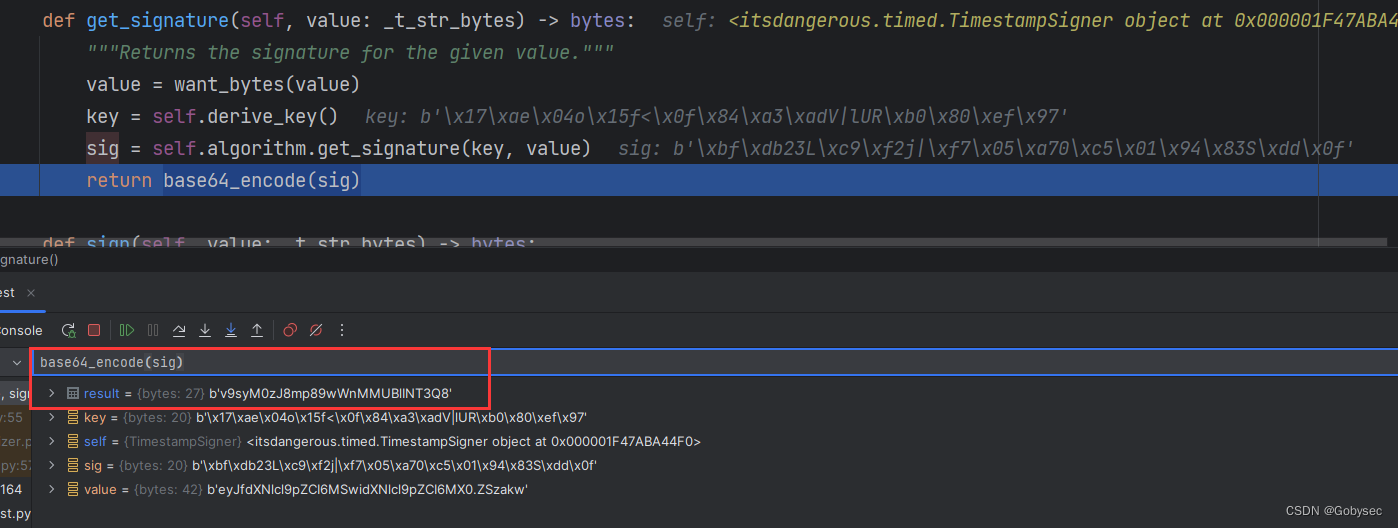Viewport: 1398px width, 528px height.
Task: Select result value b'v9syM0zJ8mp89wWnMMUBlINT3Q8'
Action: click(x=330, y=393)
